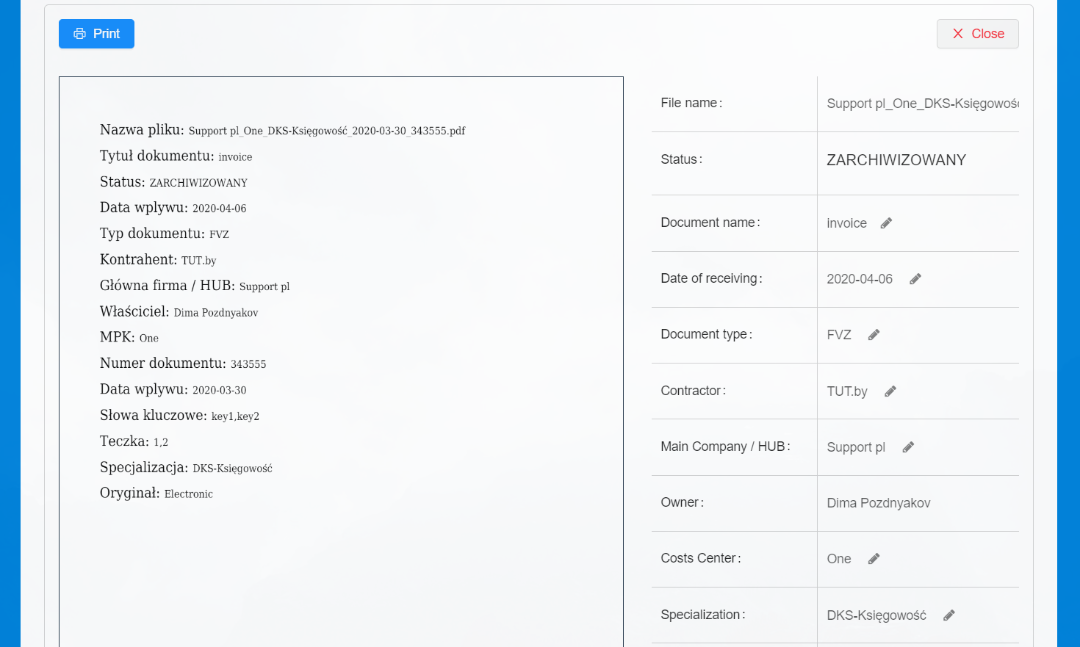Image resolution: width=1080 pixels, height=647 pixels.
Task: Click the FVZ document type value
Action: coord(839,335)
